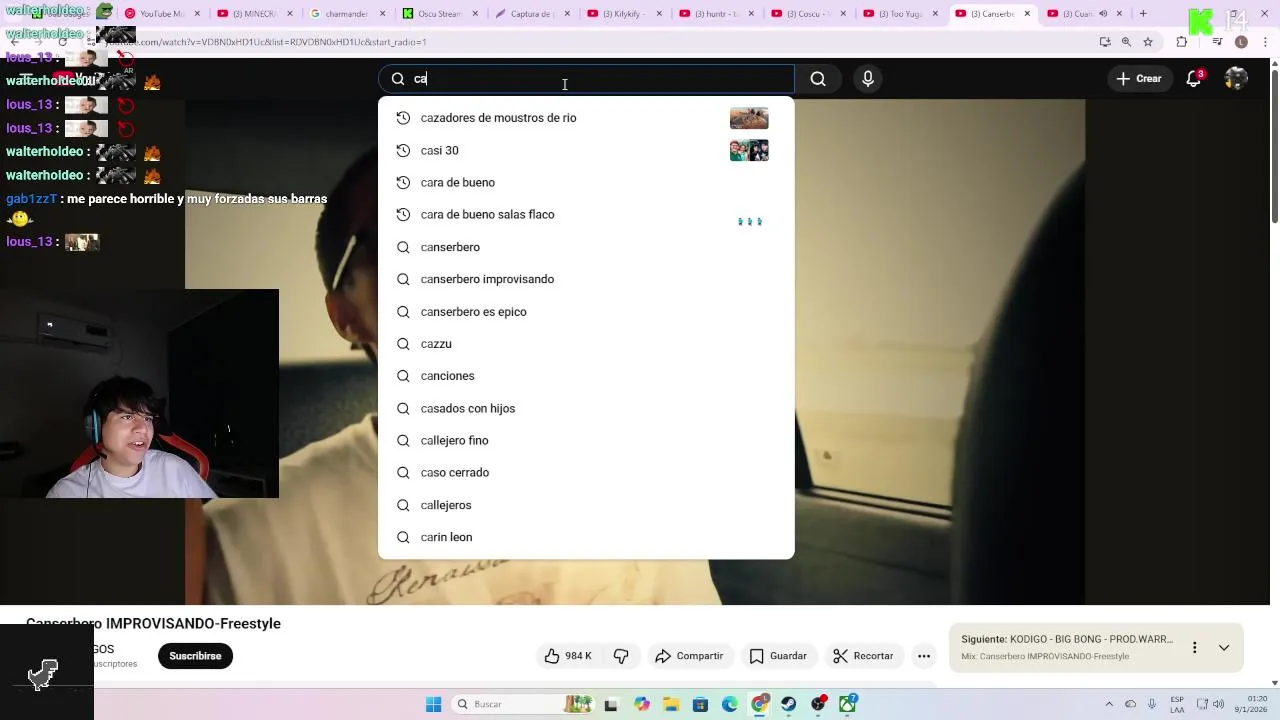Dislike the video with thumbs-down icon
The image size is (1280, 720).
621,656
